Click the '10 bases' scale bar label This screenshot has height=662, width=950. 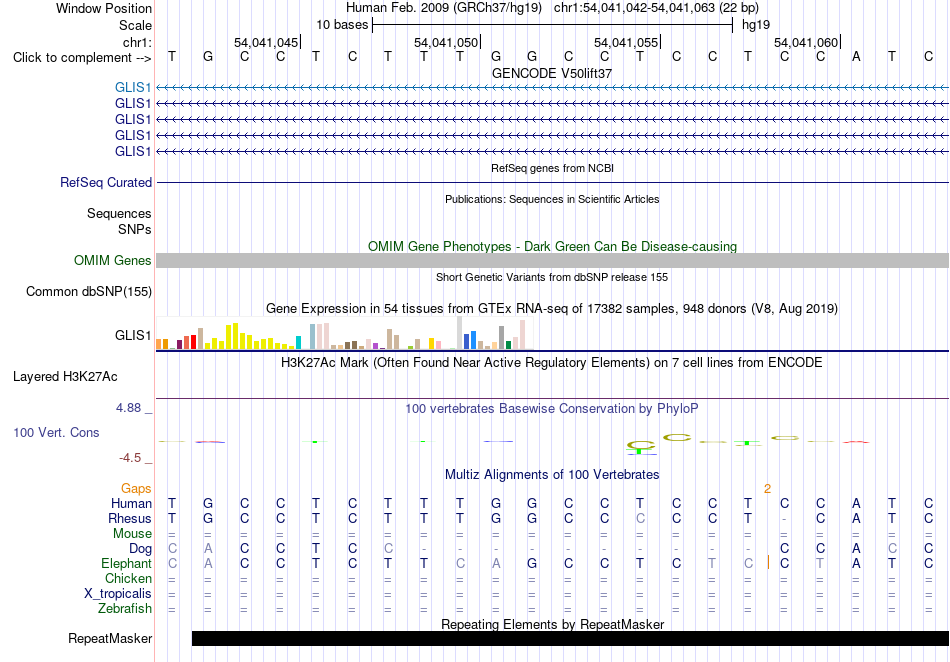(342, 25)
